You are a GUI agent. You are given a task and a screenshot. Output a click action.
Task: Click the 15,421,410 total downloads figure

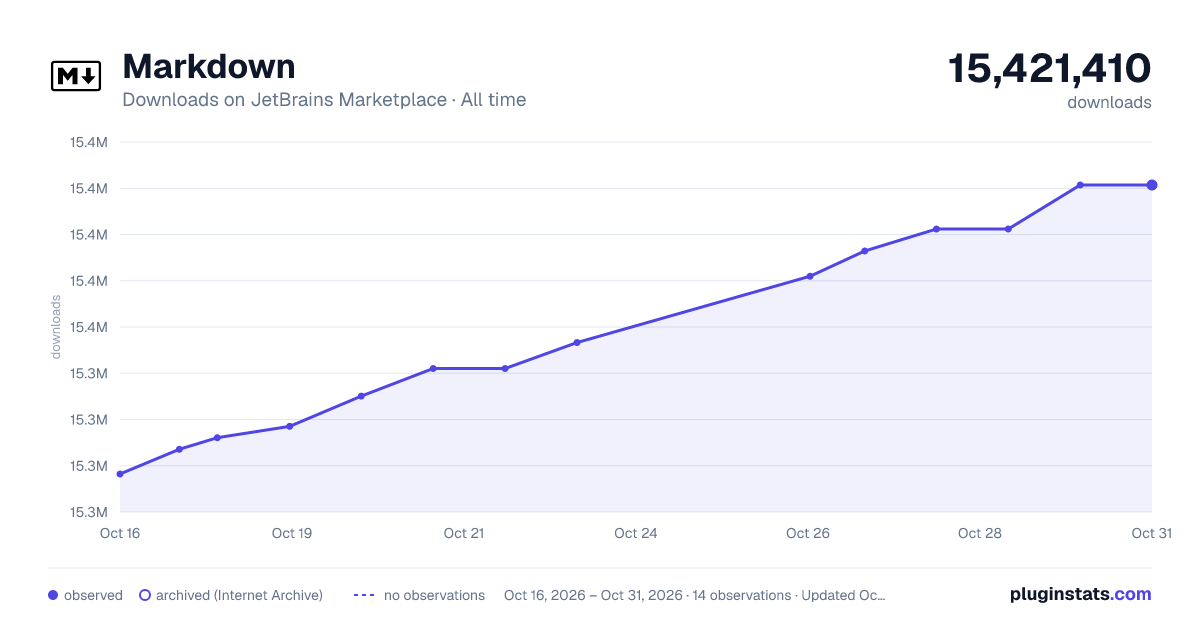(x=1050, y=68)
